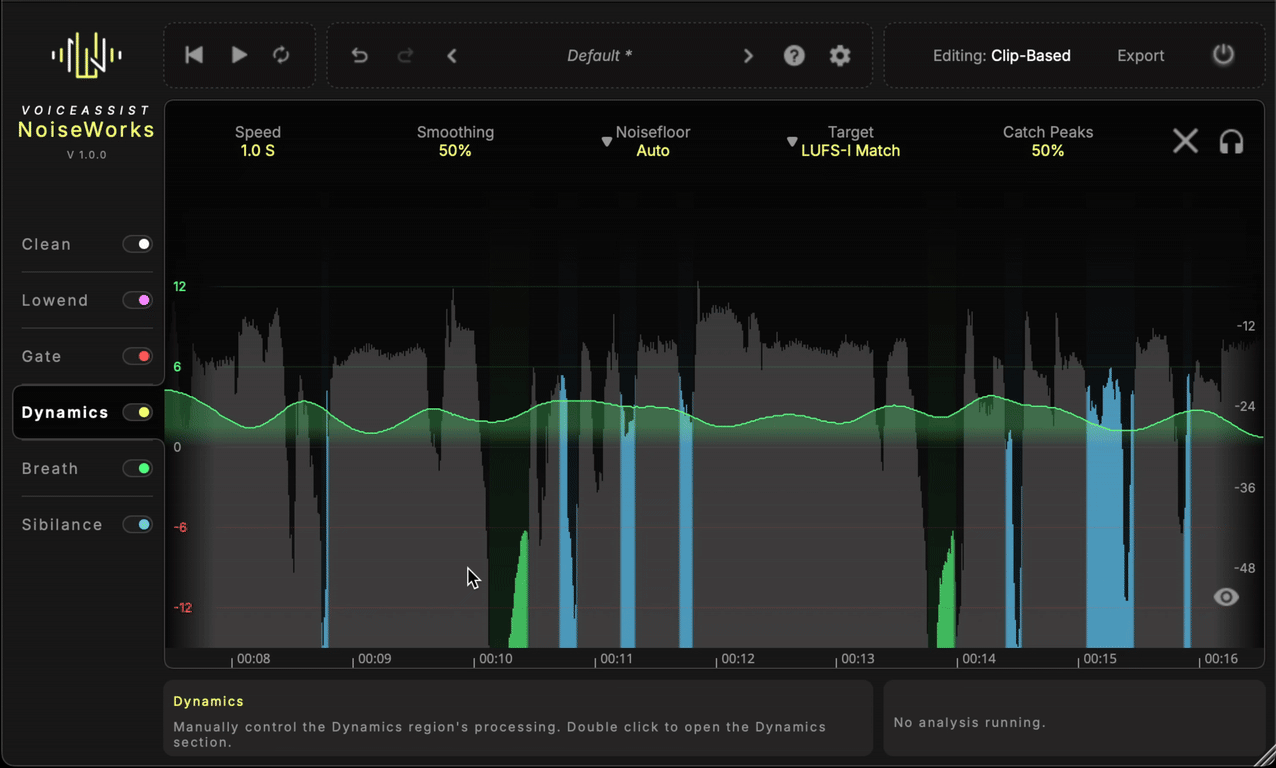Screen dimensions: 1276x768
Task: Undo the last edit
Action: [x=359, y=55]
